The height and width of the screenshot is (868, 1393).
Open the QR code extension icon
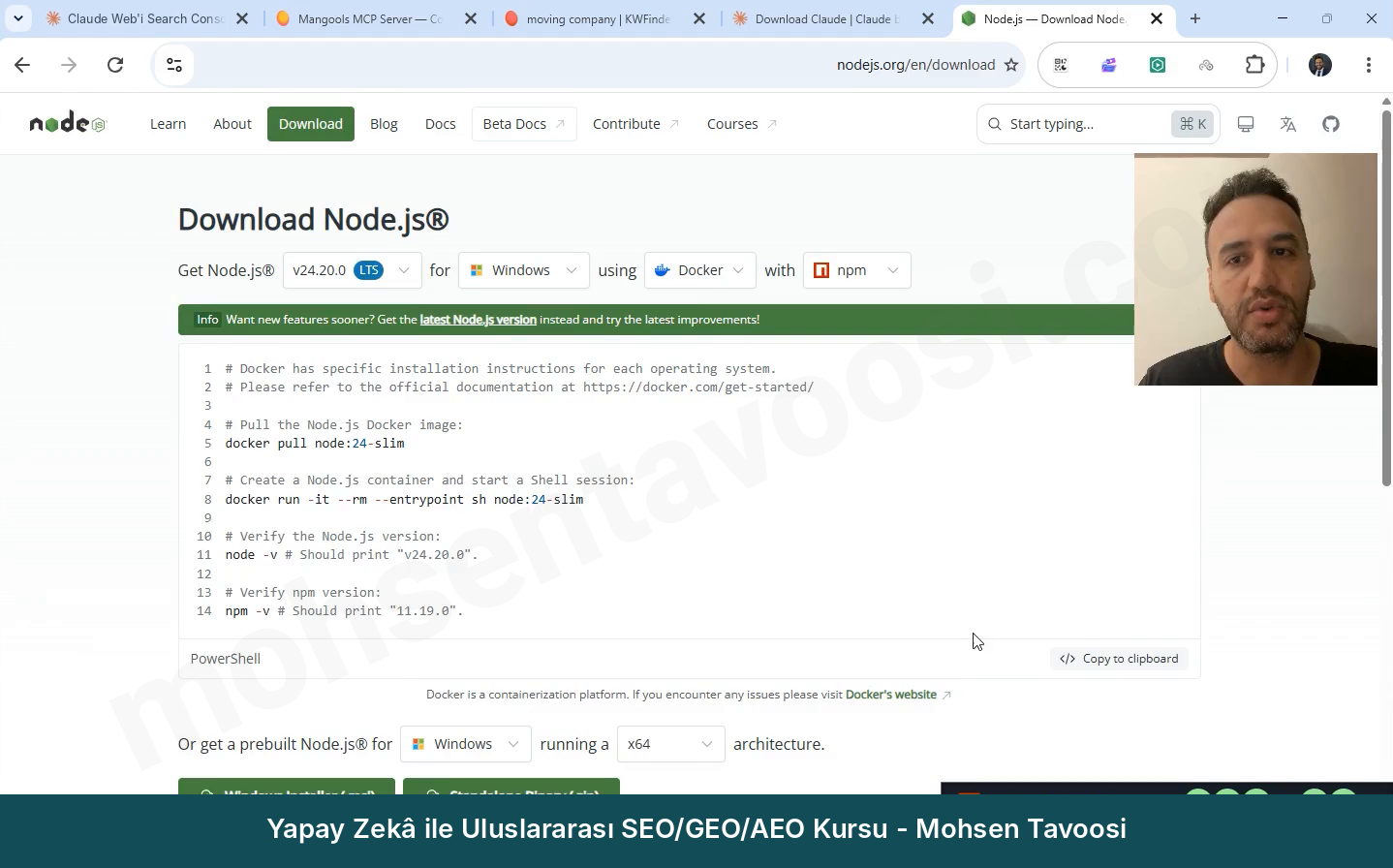(x=1061, y=65)
